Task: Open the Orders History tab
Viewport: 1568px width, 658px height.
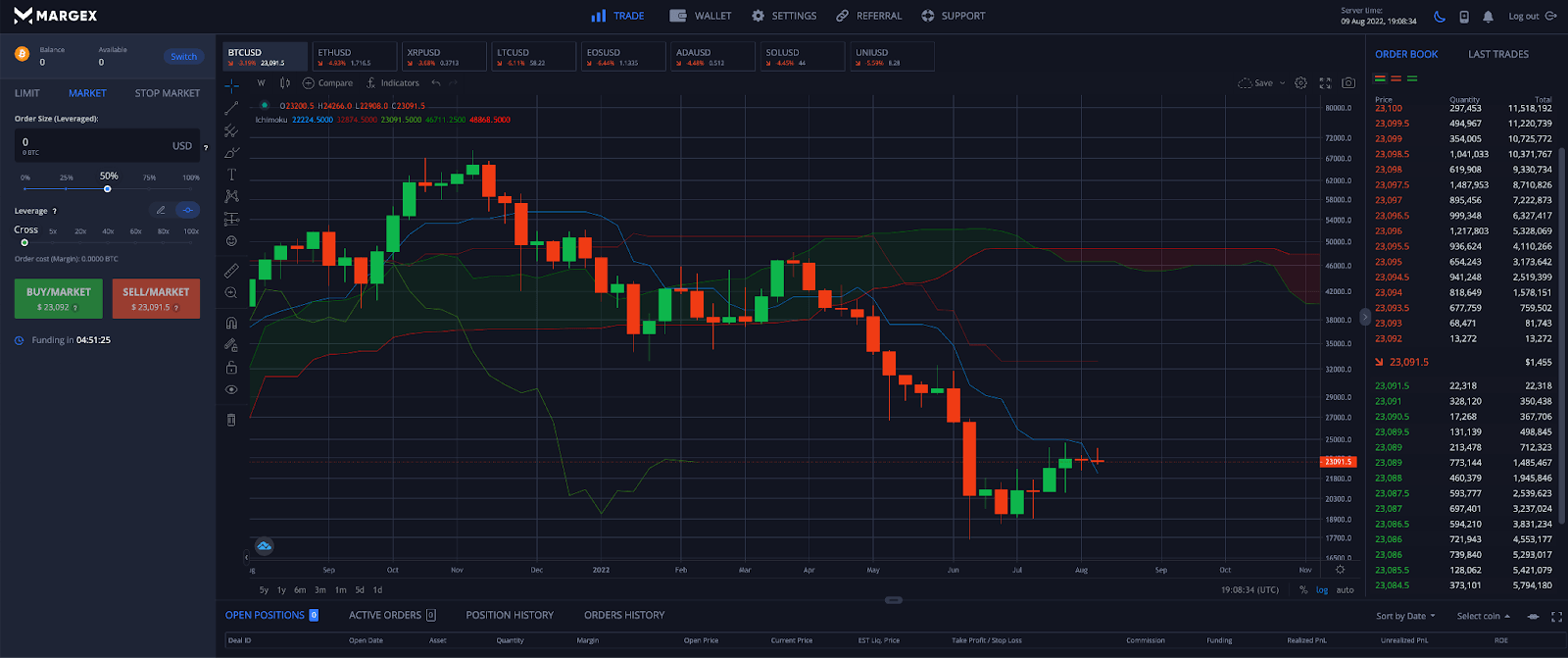Action: point(624,615)
